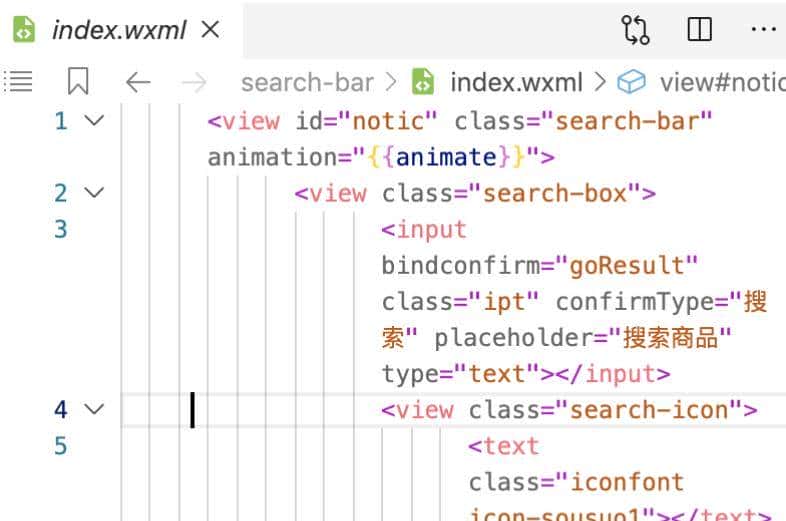Viewport: 786px width, 521px height.
Task: Click line number 3 in gutter
Action: tap(61, 229)
